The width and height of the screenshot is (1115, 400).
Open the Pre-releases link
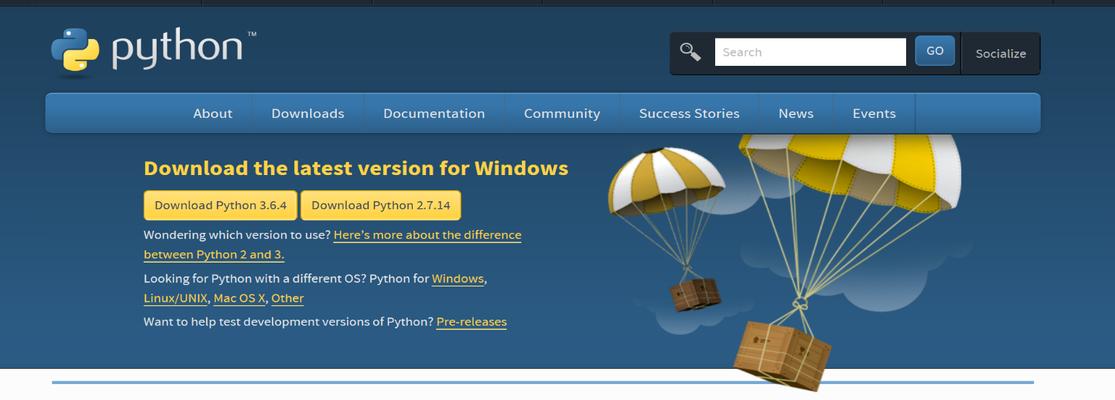click(471, 322)
